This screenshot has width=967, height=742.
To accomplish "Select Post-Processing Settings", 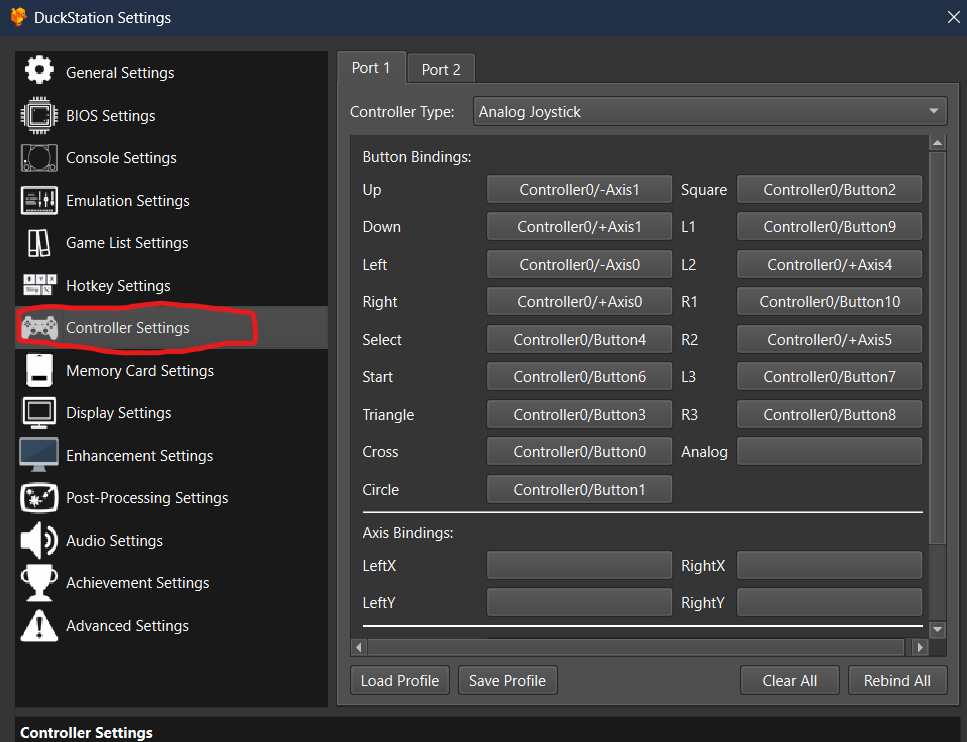I will click(171, 498).
